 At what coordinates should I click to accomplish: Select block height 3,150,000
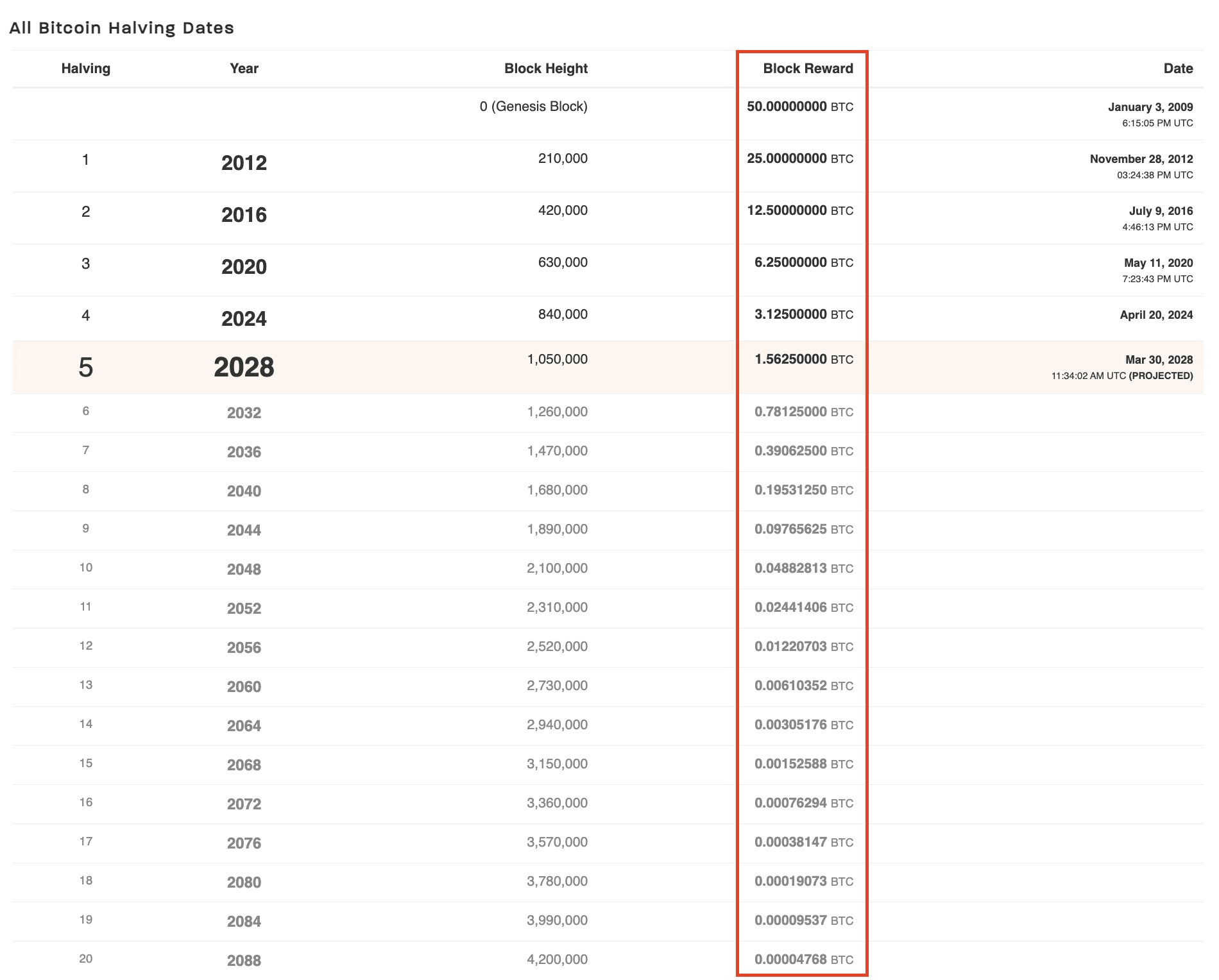557,764
